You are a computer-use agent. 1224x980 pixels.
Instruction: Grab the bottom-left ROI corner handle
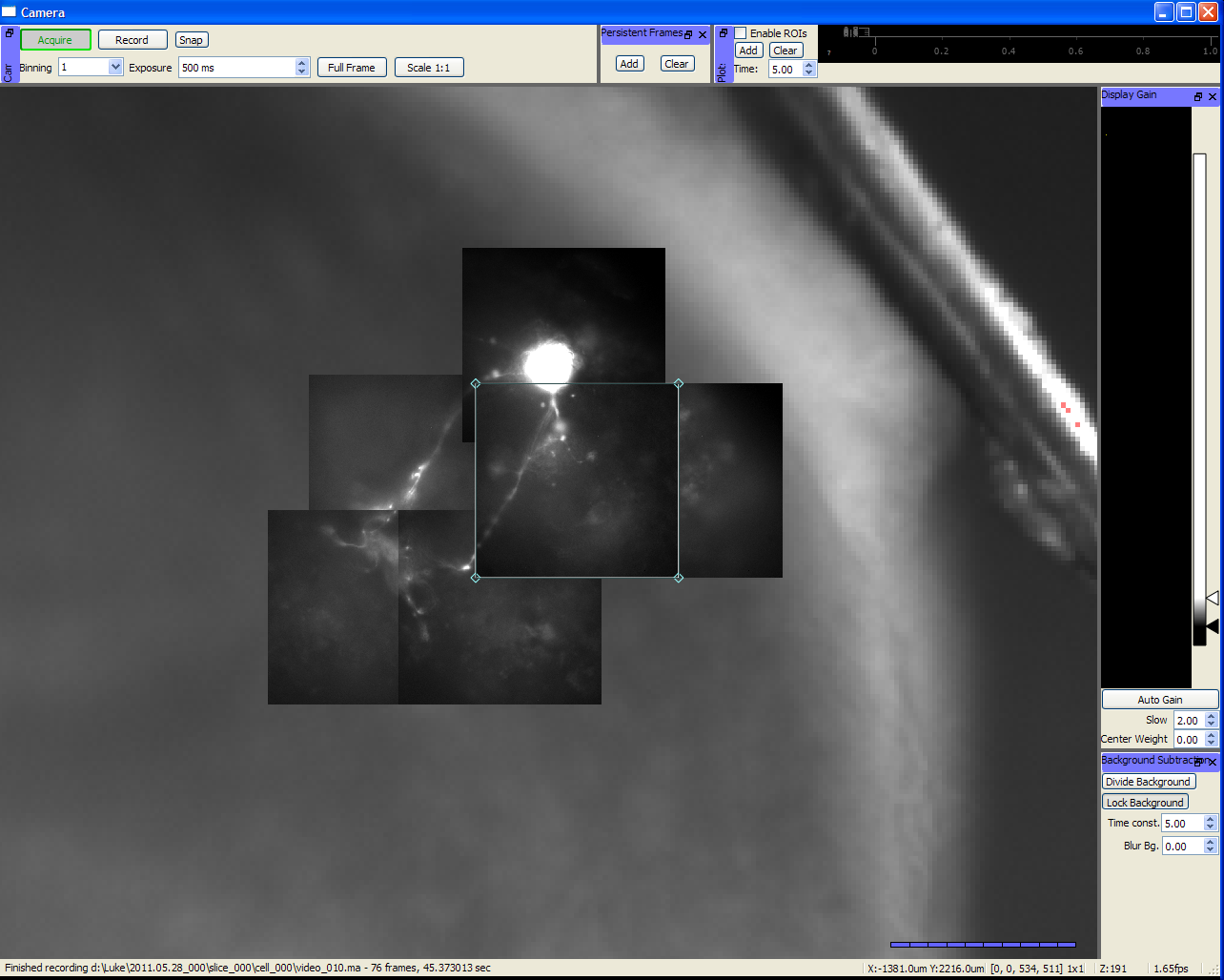click(476, 578)
